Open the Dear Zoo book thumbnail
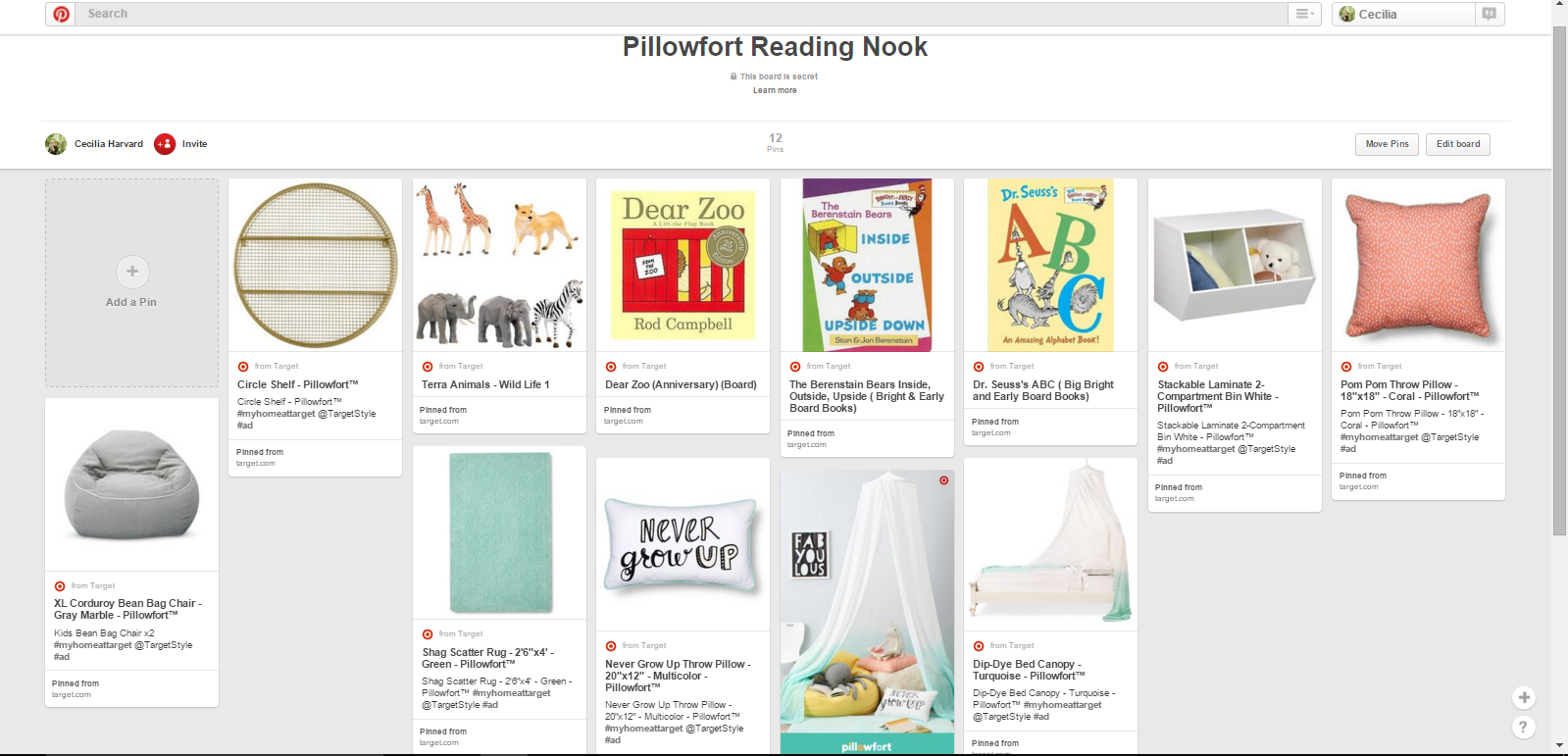Image resolution: width=1568 pixels, height=756 pixels. point(683,265)
